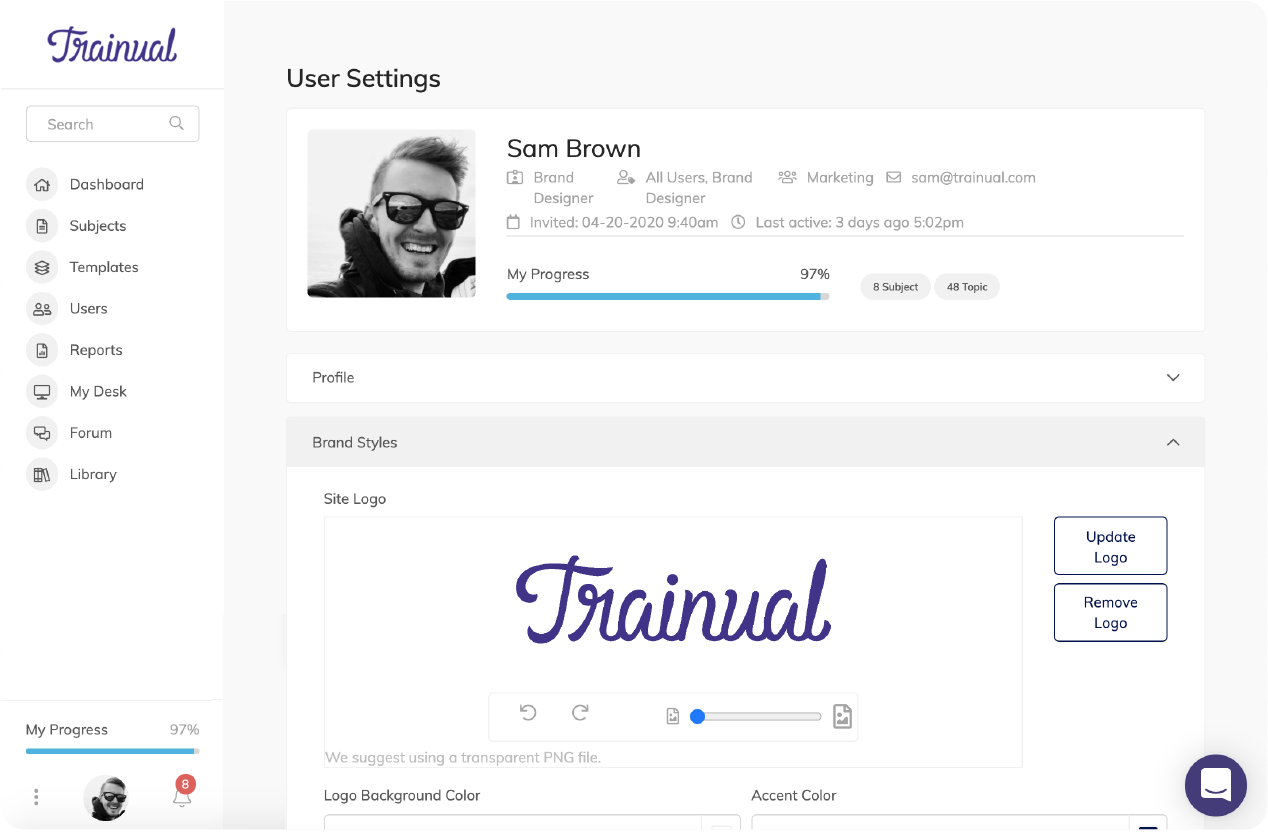Image resolution: width=1268 pixels, height=832 pixels.
Task: Open the Forum page
Action: pos(91,433)
